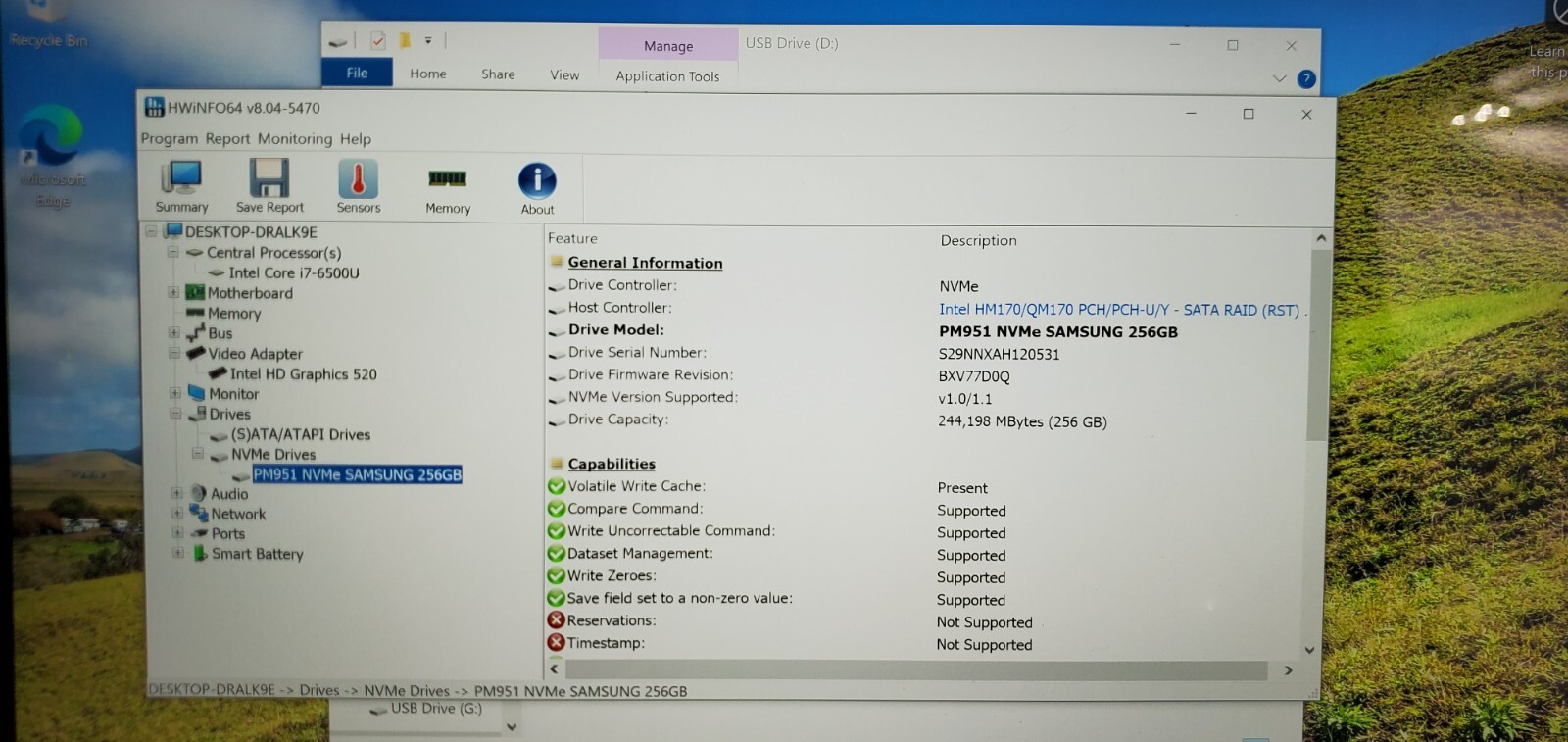Expand the Network tree node

177,513
